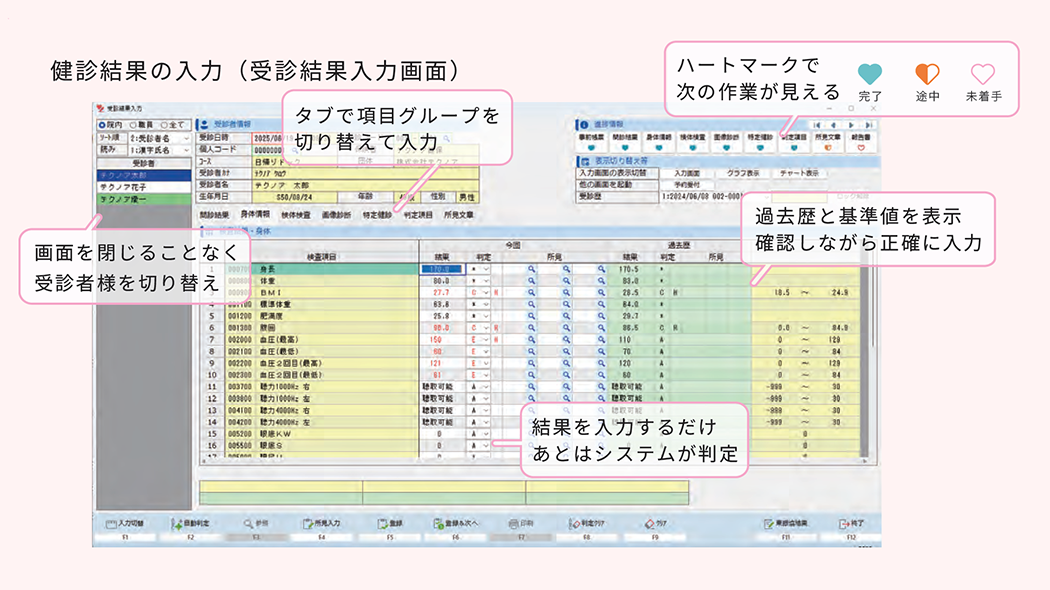Click the magnifying glass beside the 身長 result
1050x590 pixels.
(530, 267)
